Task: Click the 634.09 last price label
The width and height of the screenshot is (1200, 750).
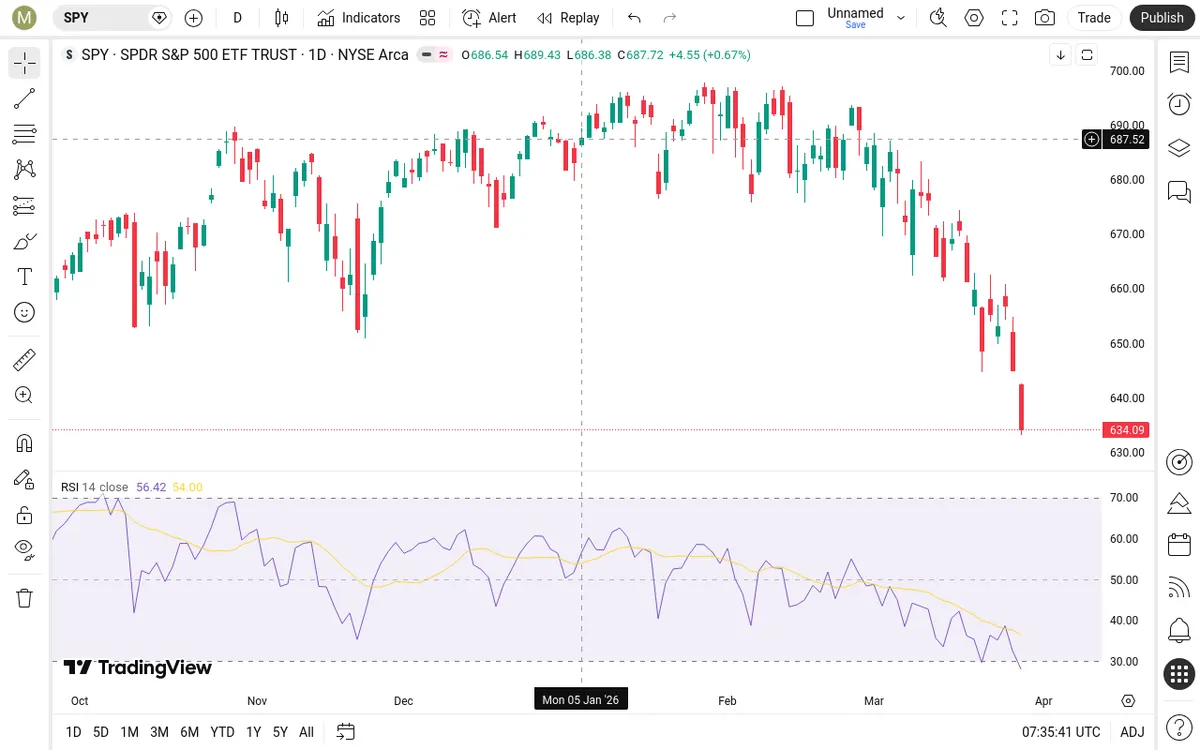Action: tap(1126, 431)
